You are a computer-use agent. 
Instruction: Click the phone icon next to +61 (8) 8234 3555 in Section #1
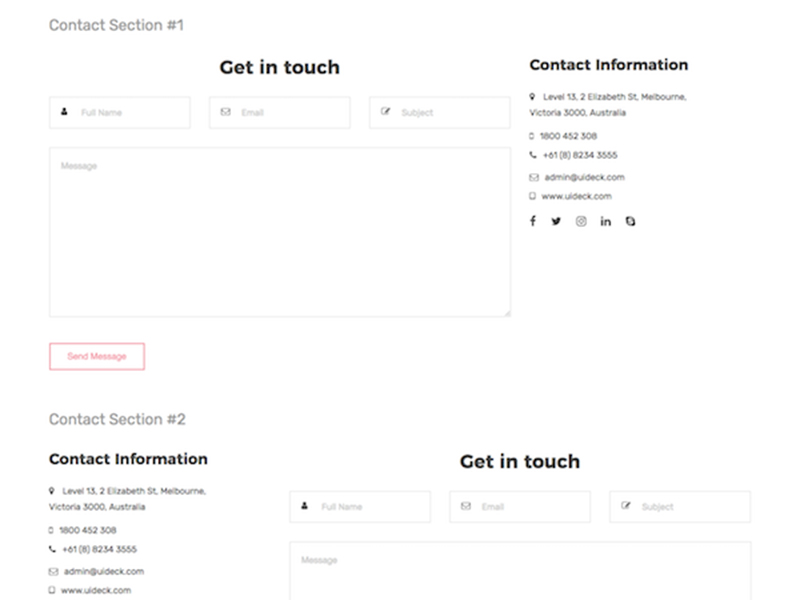pos(533,155)
